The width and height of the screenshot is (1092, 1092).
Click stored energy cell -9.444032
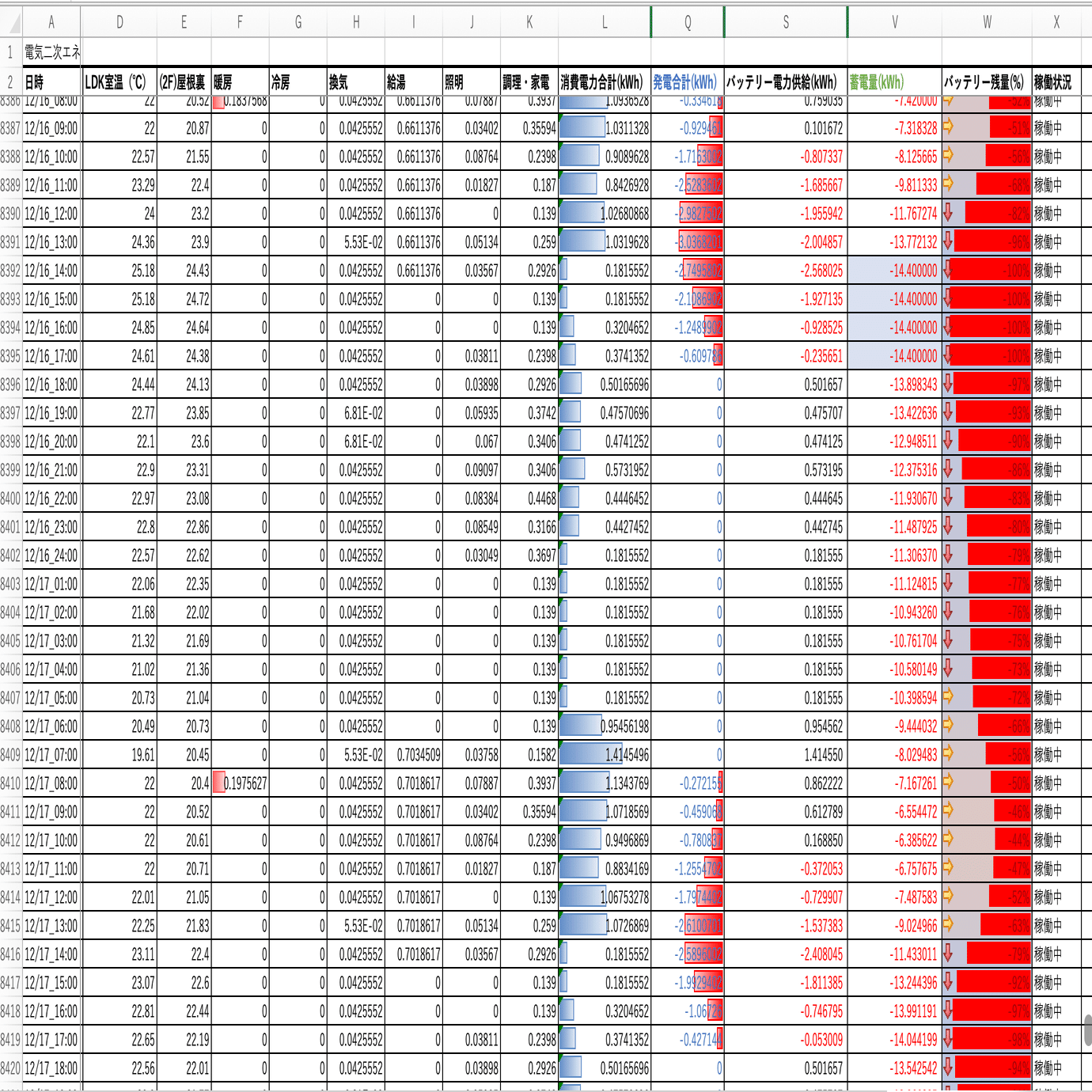click(895, 726)
